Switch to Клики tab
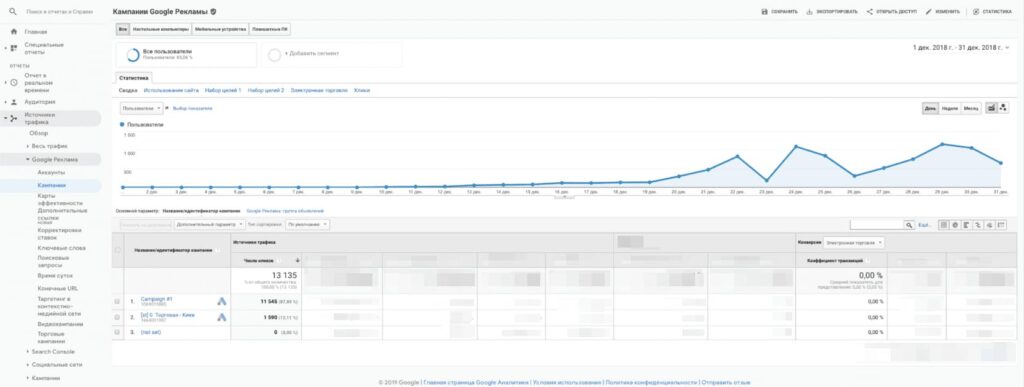The width and height of the screenshot is (1024, 387). click(362, 90)
